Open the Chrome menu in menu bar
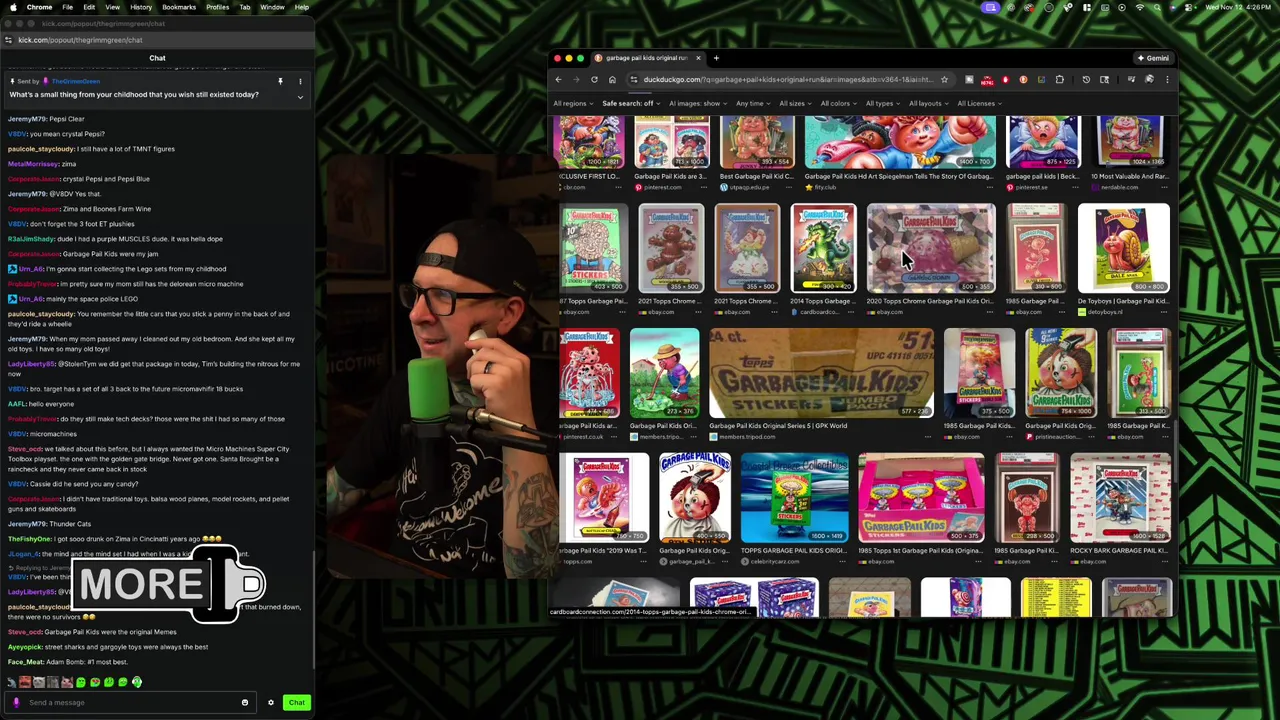Viewport: 1280px width, 720px height. click(x=40, y=7)
